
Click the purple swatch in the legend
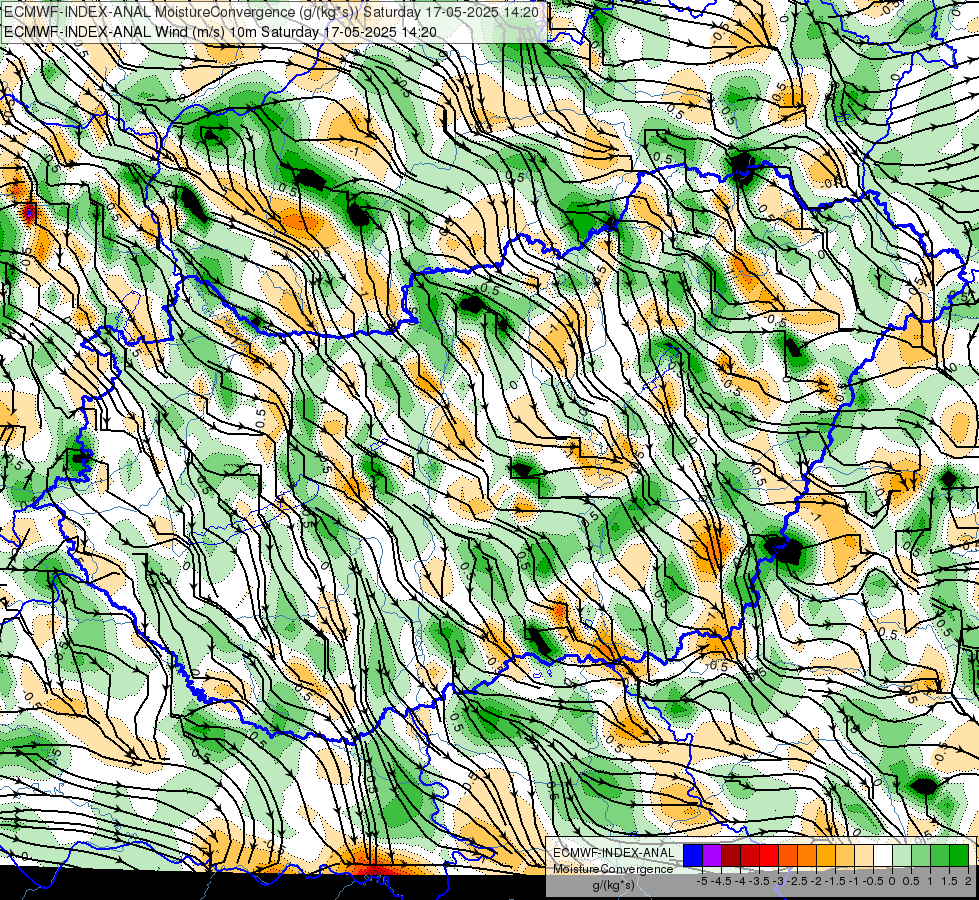712,856
